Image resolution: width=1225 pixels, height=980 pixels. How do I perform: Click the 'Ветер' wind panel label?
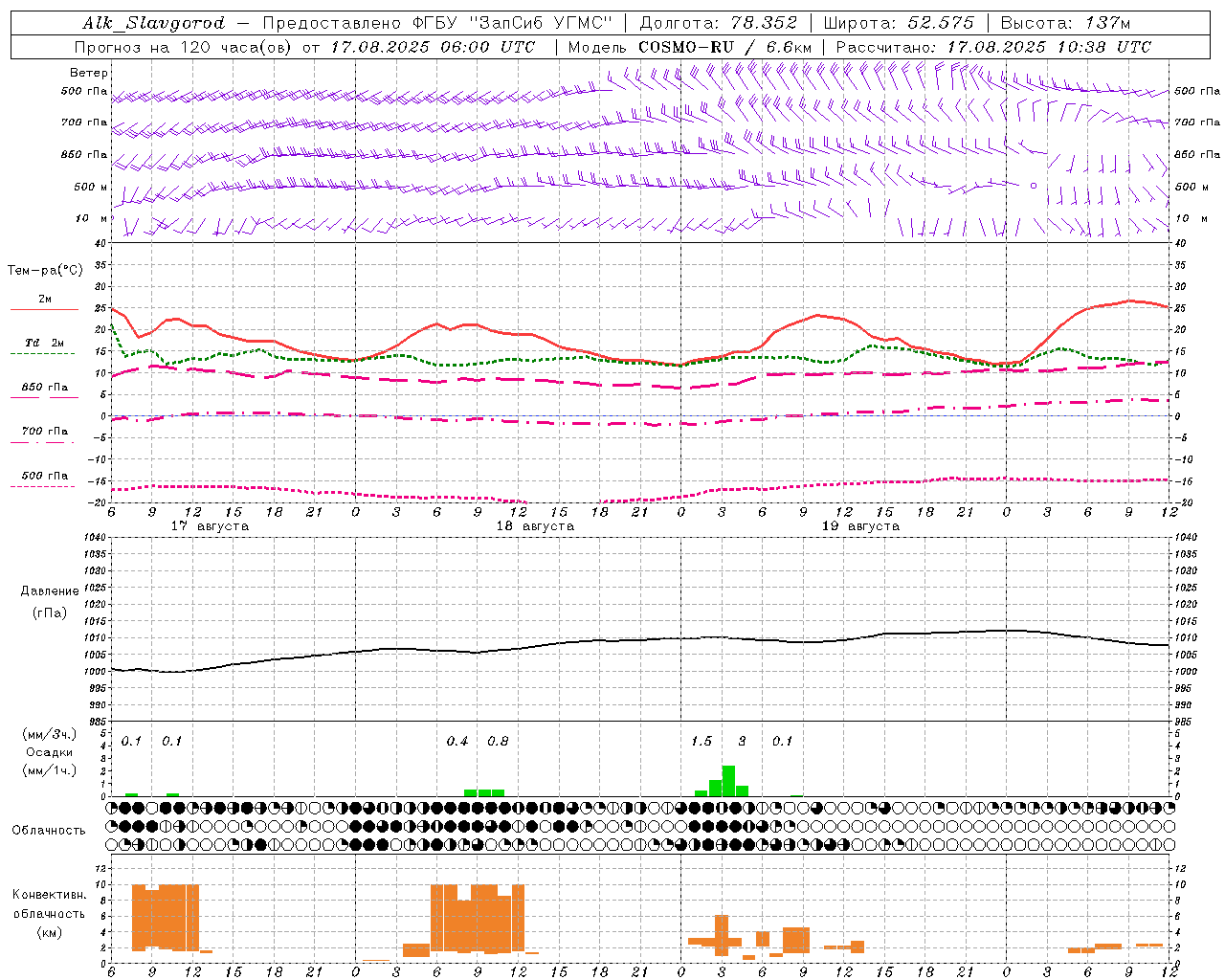(89, 73)
